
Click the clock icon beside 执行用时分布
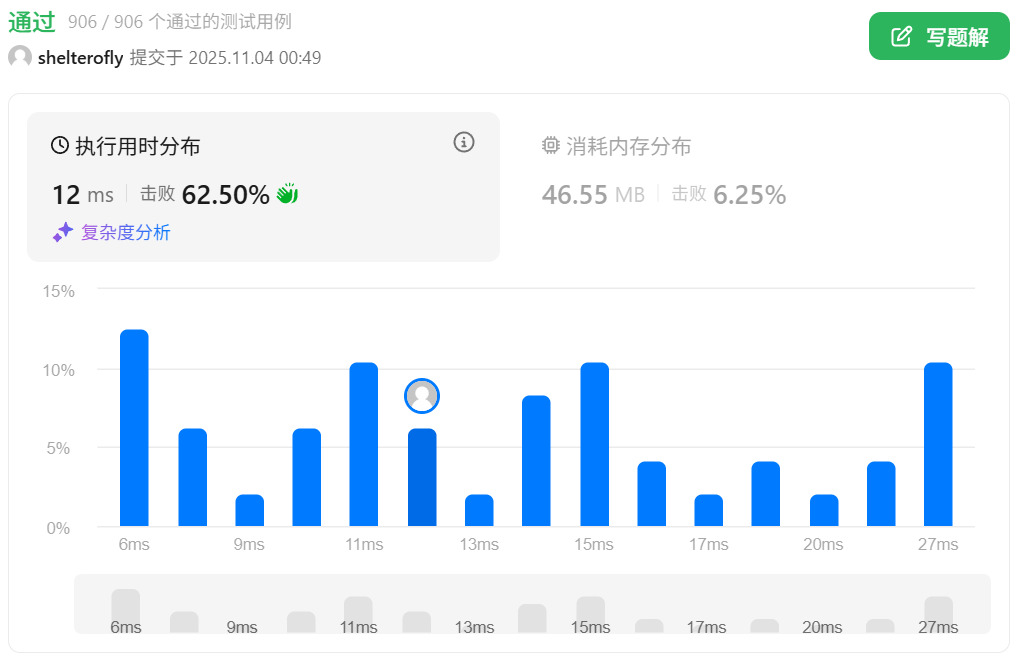(x=60, y=146)
